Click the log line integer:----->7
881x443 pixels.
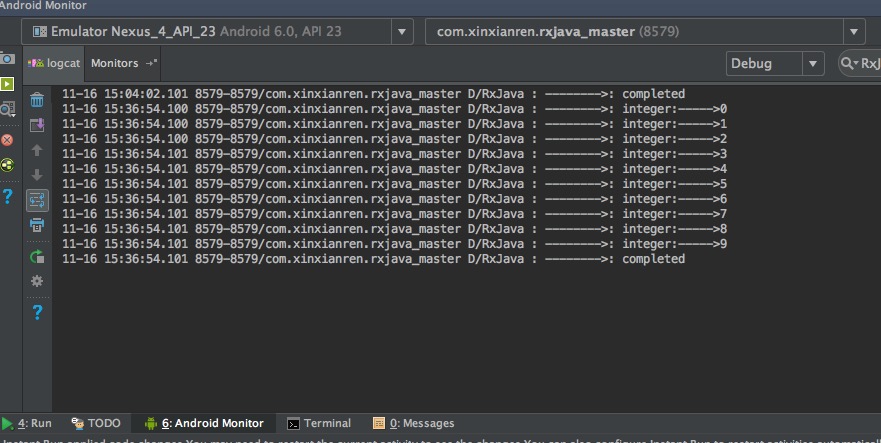394,214
